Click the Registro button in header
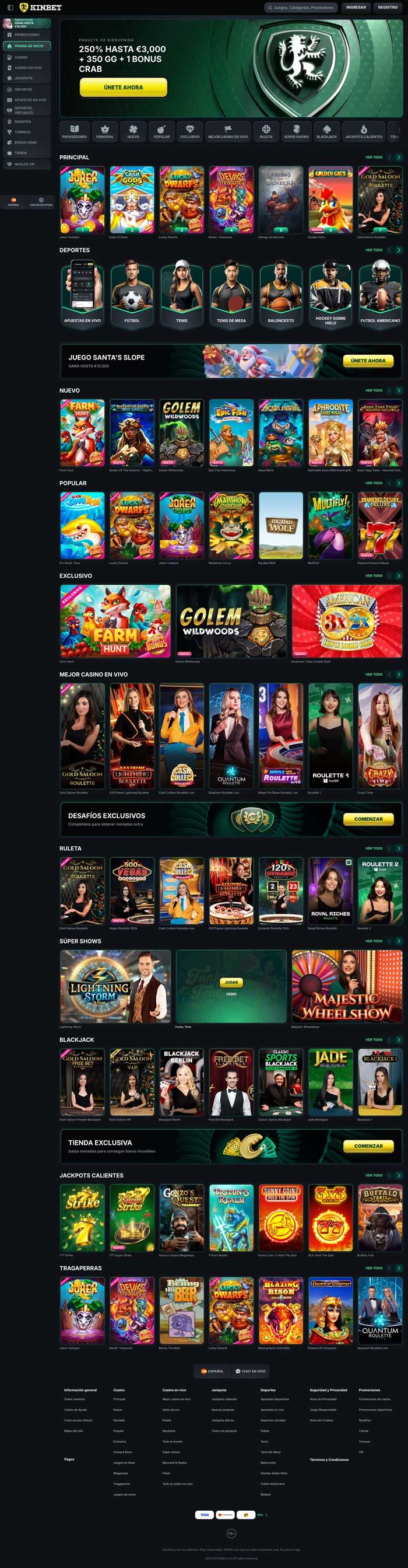This screenshot has width=408, height=1568. tap(388, 8)
